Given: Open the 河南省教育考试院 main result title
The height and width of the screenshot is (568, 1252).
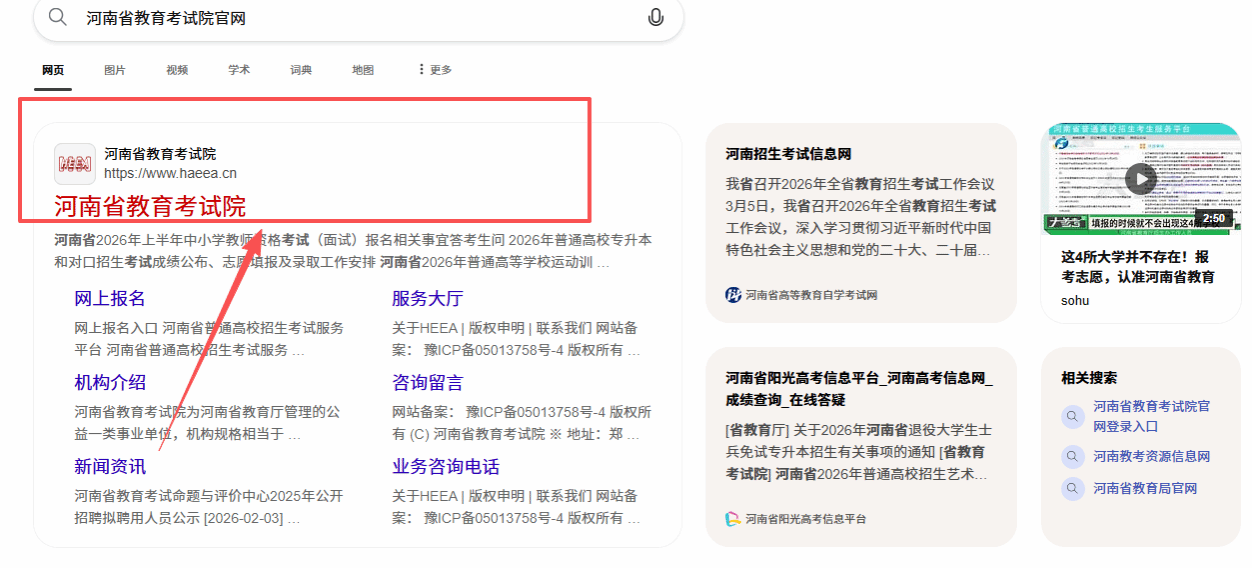Looking at the screenshot, I should coord(150,207).
